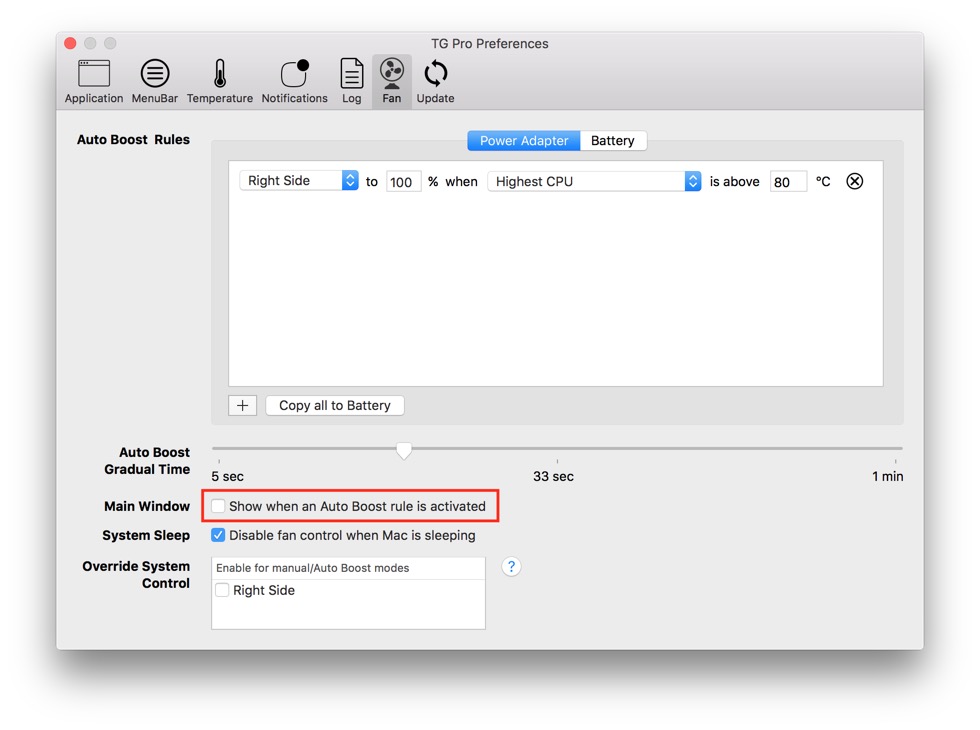Switch to the Power Adapter tab

point(524,141)
